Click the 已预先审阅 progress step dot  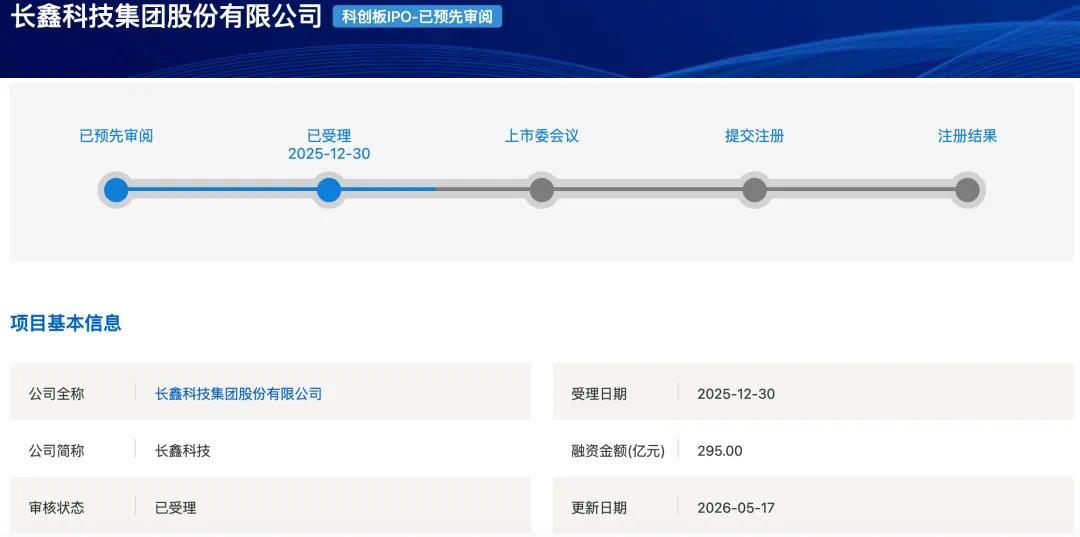click(116, 189)
